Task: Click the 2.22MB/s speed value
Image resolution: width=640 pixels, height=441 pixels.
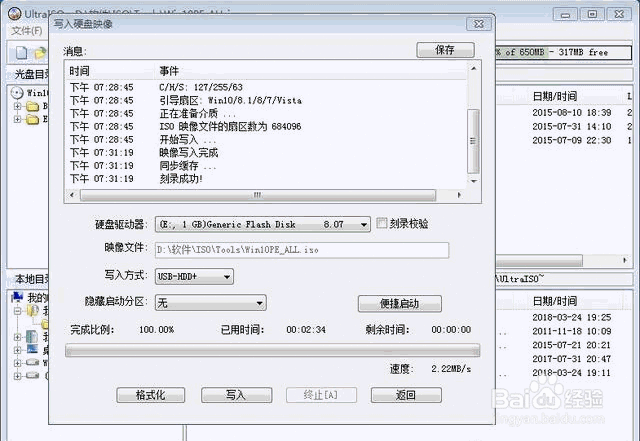Action: tap(451, 369)
